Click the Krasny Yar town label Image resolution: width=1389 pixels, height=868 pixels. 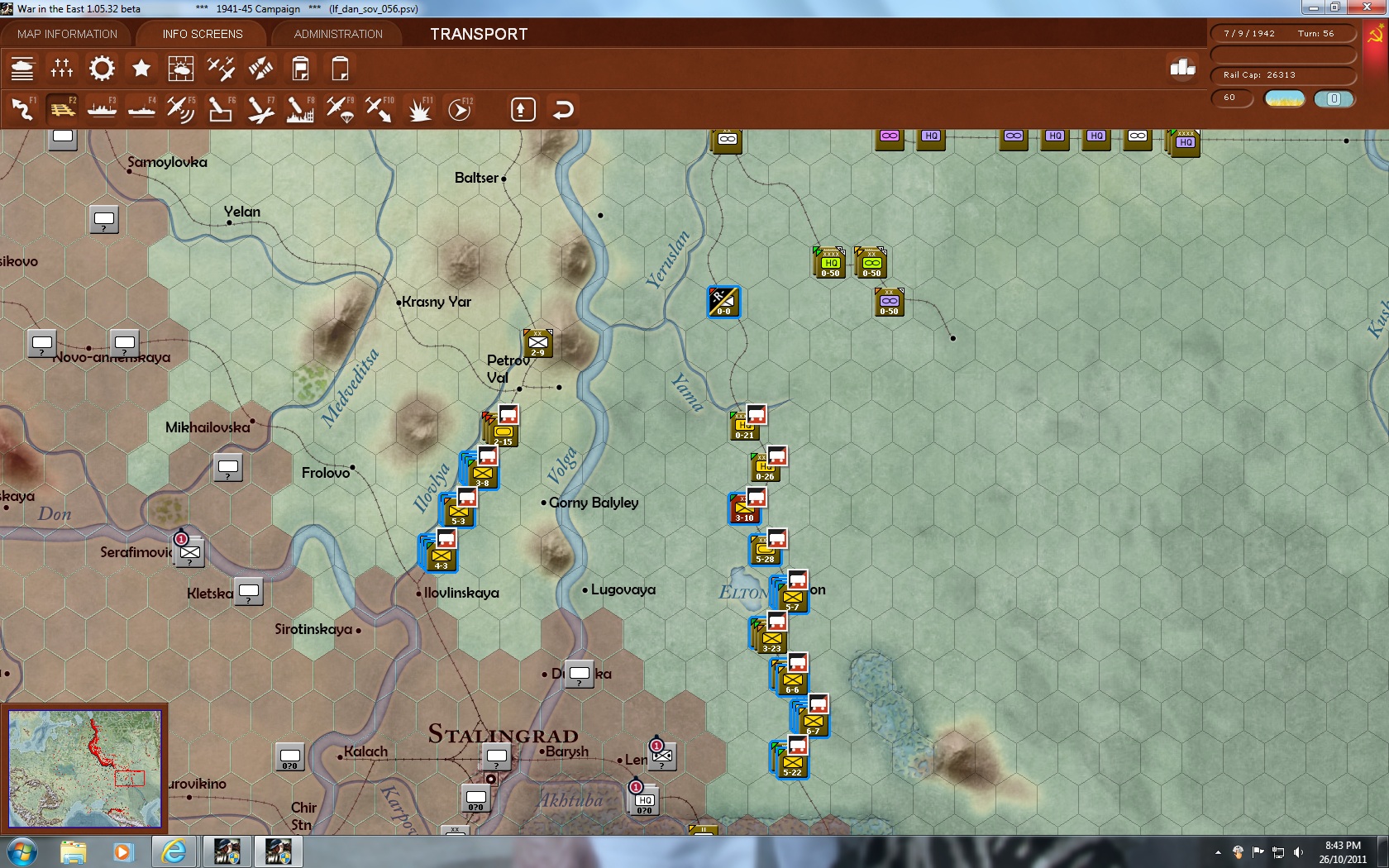click(437, 302)
